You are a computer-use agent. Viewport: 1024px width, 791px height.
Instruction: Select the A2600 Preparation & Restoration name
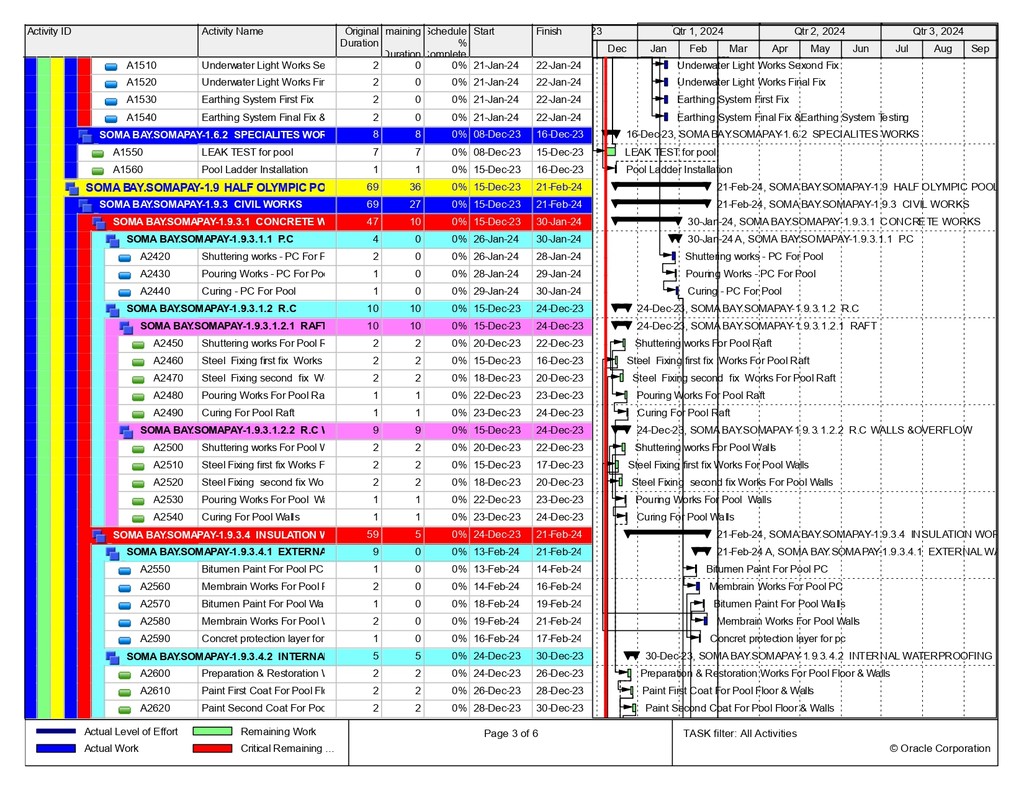[263, 674]
